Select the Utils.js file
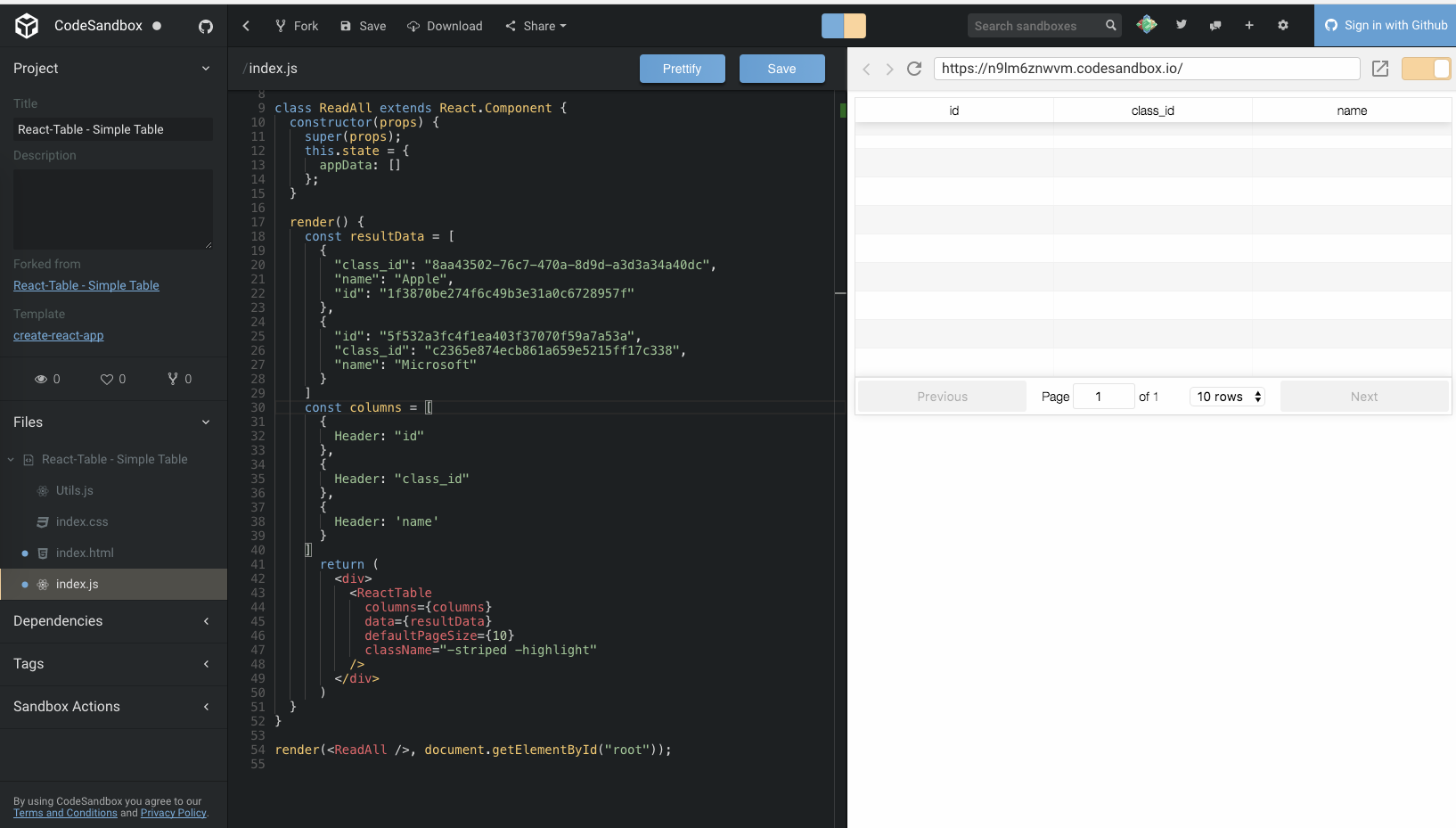The height and width of the screenshot is (828, 1456). click(x=74, y=490)
